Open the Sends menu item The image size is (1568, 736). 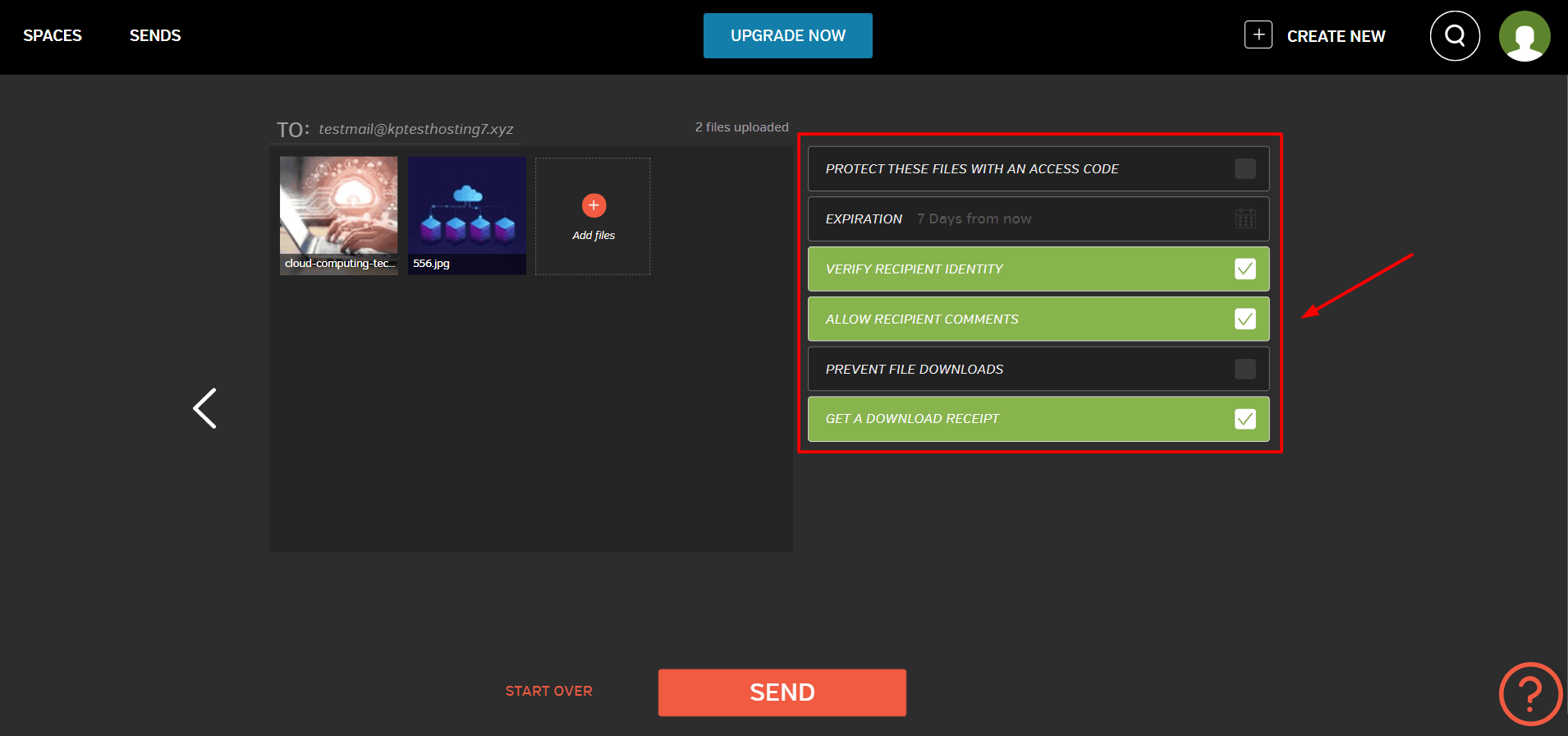(155, 35)
